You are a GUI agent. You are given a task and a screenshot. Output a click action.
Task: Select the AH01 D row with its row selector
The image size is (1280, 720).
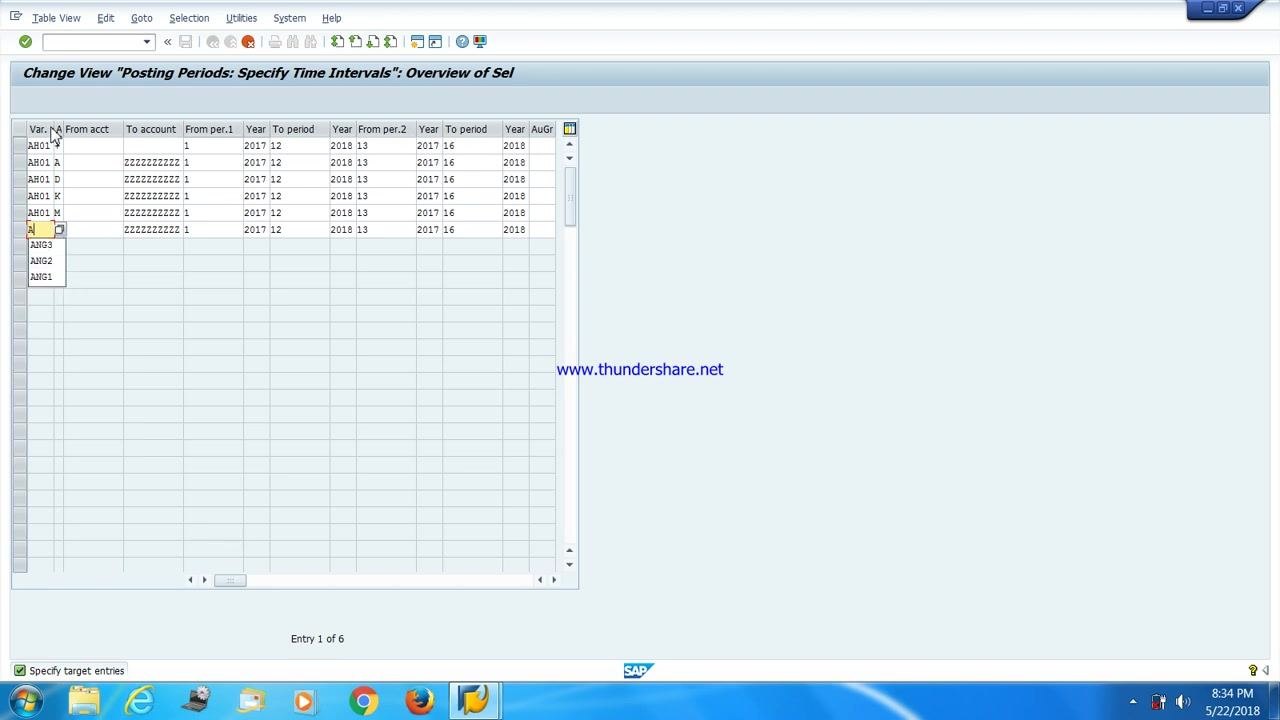click(19, 180)
